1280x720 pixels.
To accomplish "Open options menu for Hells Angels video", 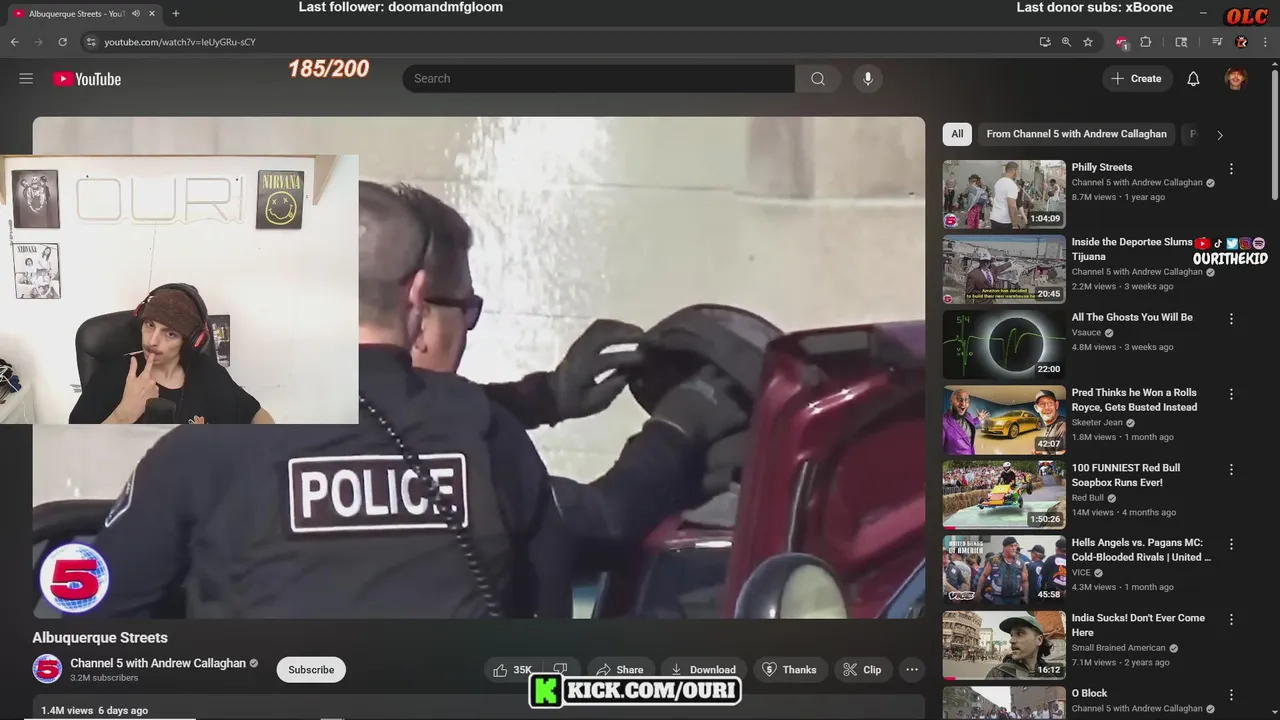I will (1231, 544).
